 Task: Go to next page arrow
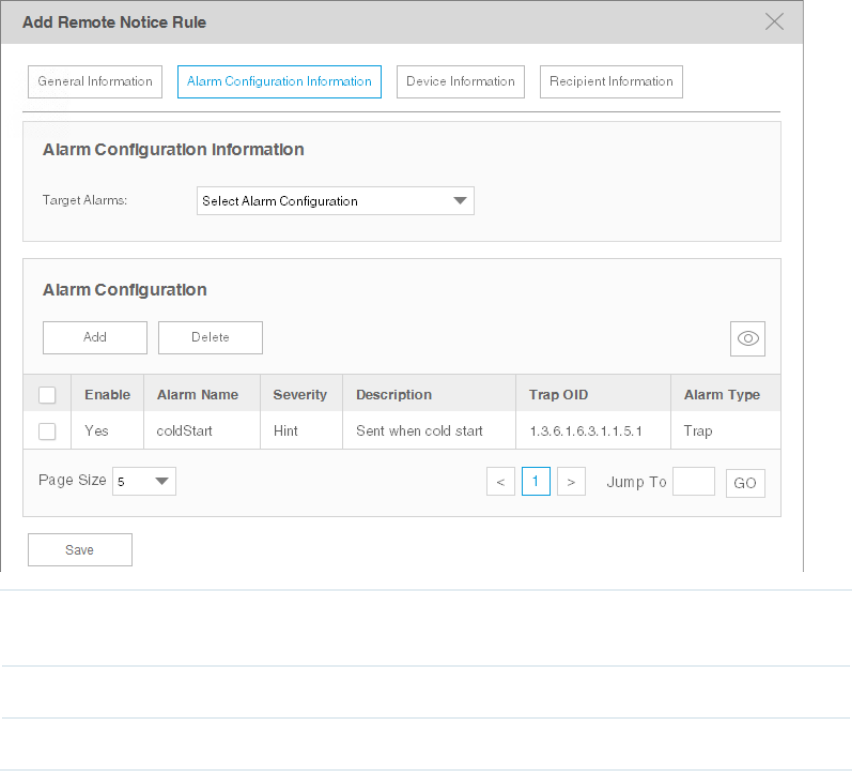570,482
